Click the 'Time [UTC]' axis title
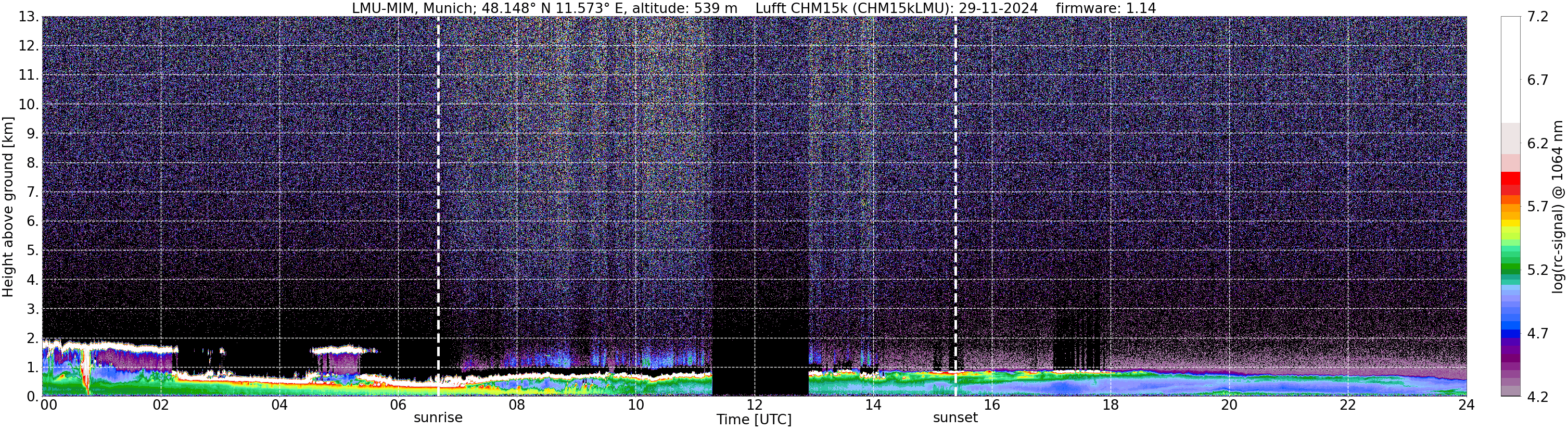This screenshot has width=1568, height=430. (x=754, y=420)
